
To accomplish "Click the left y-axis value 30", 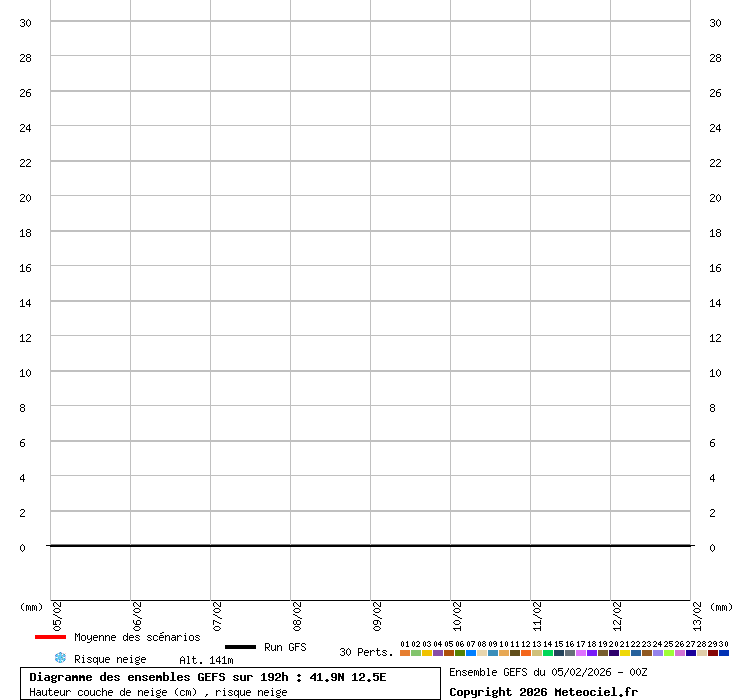I will click(26, 22).
